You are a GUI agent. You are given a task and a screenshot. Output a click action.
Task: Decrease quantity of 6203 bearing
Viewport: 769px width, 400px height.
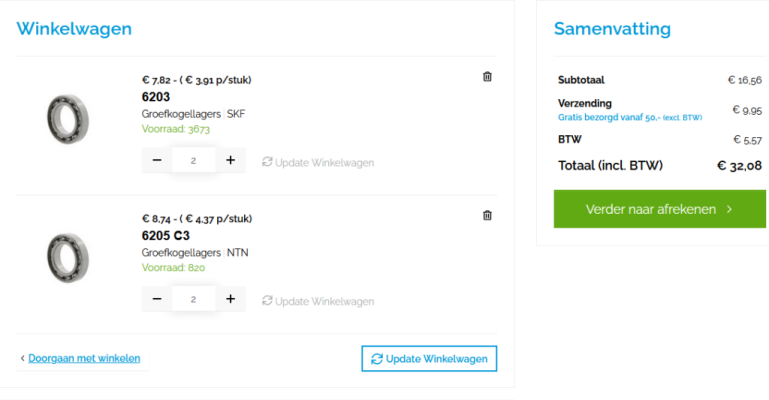point(157,160)
